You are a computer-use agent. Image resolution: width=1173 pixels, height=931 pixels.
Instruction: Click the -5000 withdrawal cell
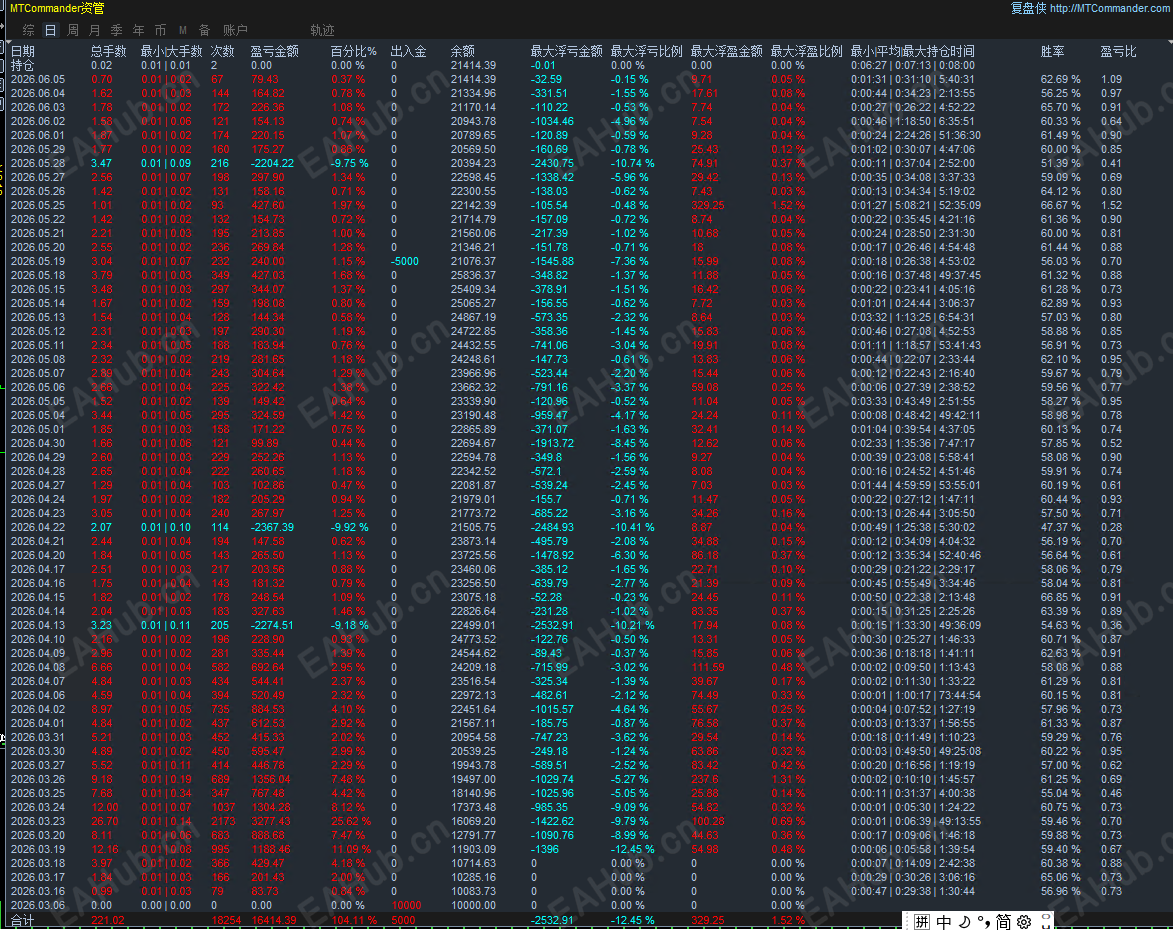[x=405, y=261]
